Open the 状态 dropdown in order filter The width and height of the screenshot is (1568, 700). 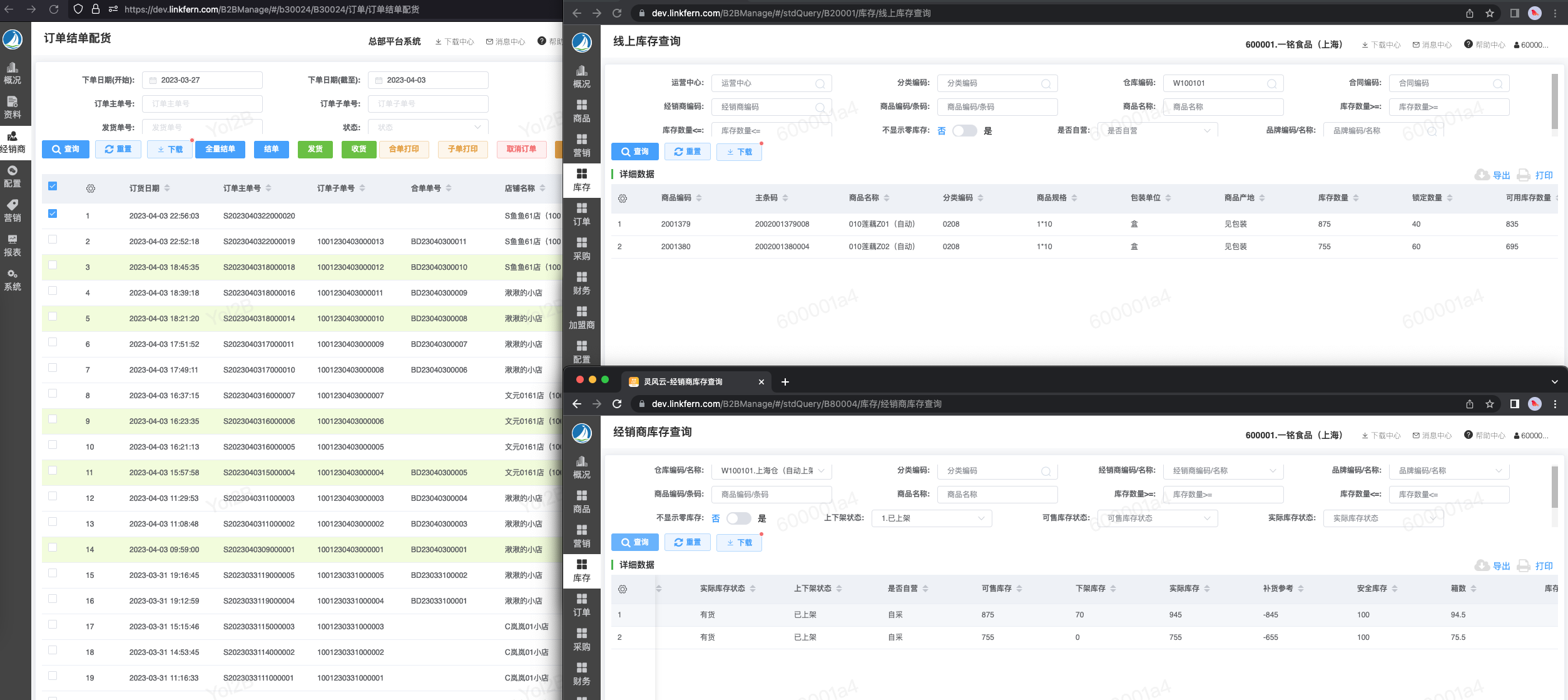click(x=428, y=127)
